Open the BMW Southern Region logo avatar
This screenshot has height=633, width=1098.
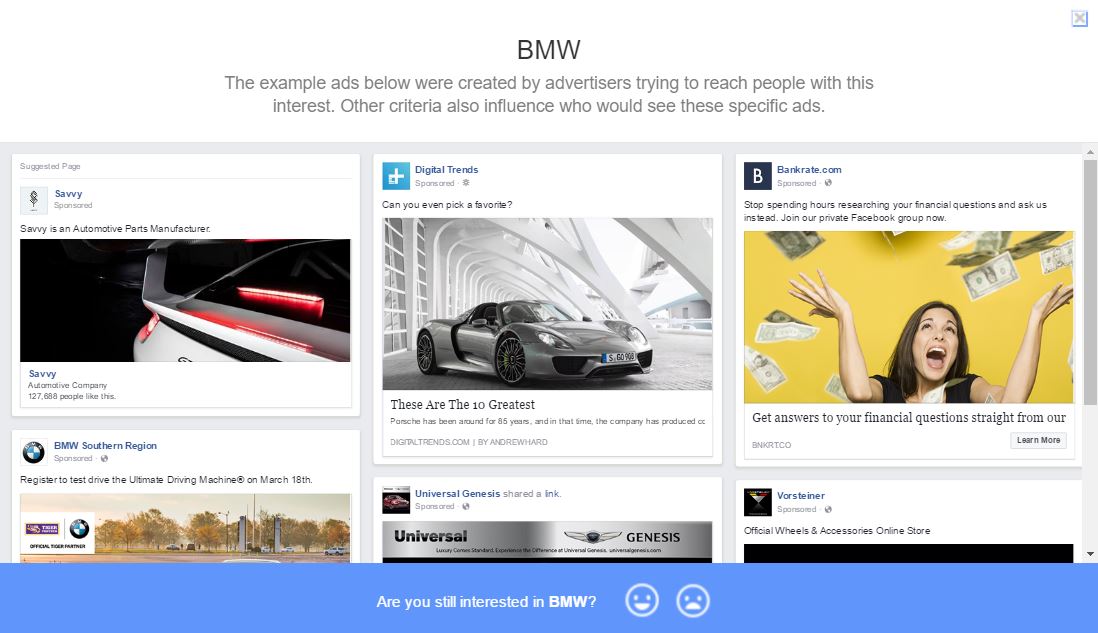click(34, 452)
